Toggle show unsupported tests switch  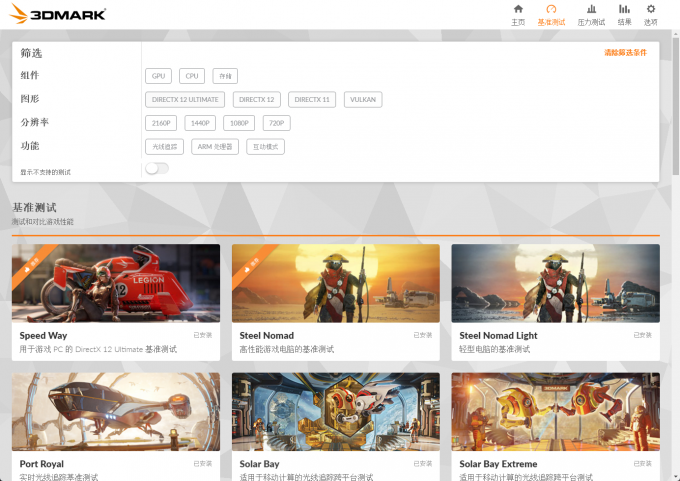pos(157,168)
